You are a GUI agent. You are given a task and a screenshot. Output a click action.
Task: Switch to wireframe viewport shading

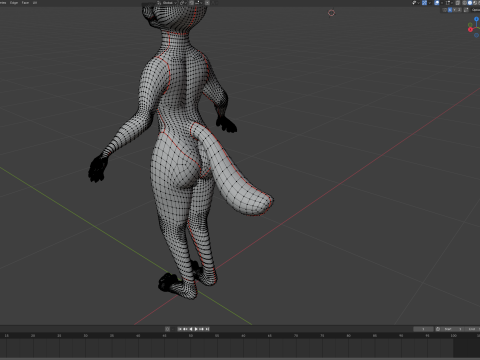click(464, 3)
